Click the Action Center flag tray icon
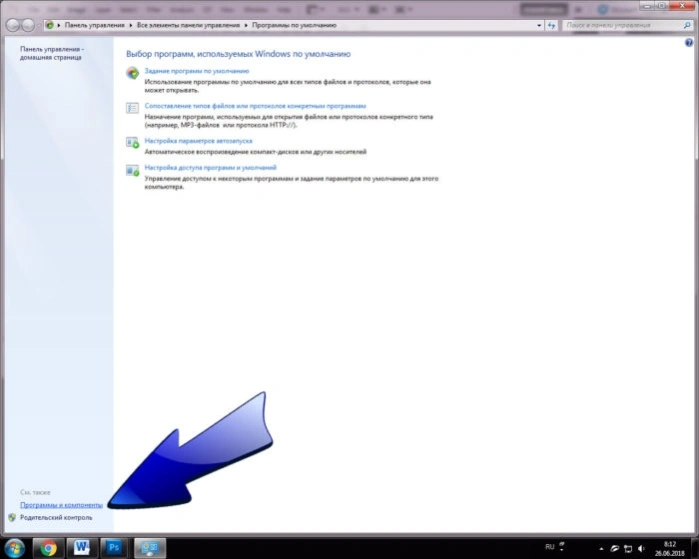Viewport: 699px width, 559px height. click(628, 548)
